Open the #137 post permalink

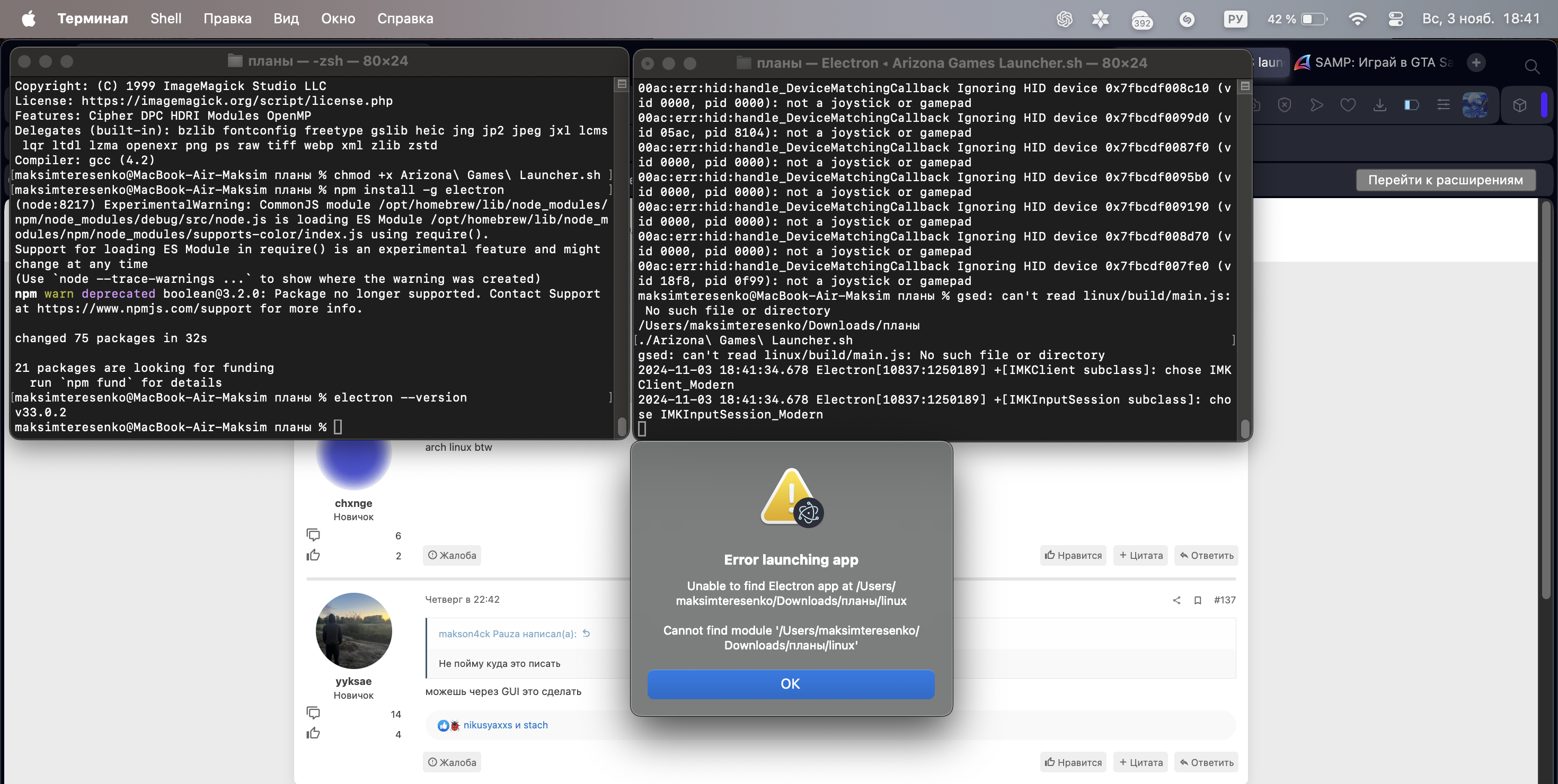click(1225, 600)
